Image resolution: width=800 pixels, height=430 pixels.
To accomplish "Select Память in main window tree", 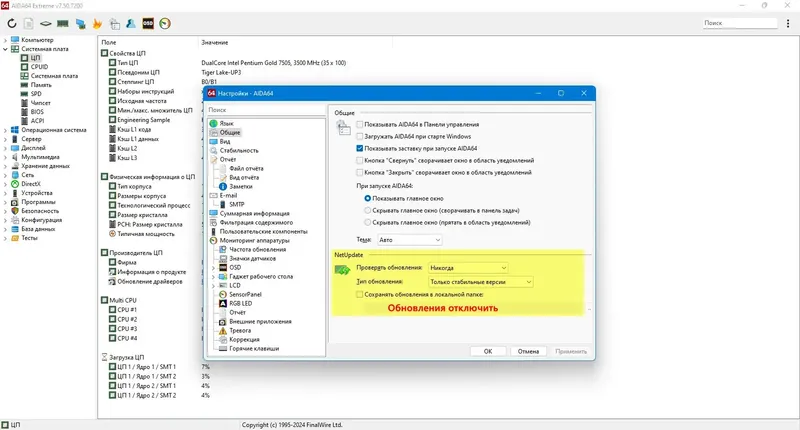I will coord(41,85).
